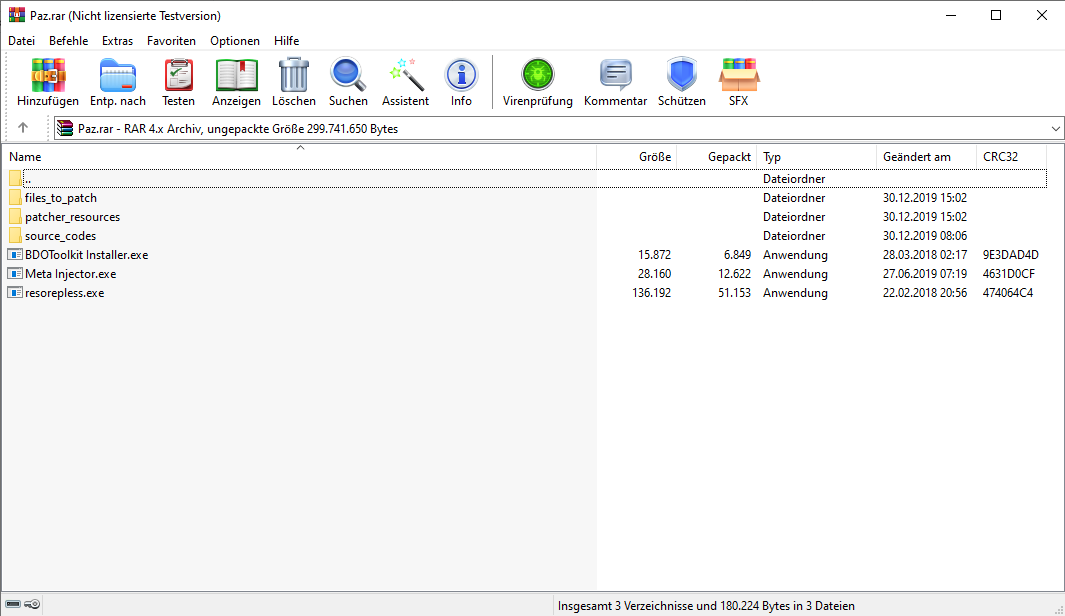The image size is (1065, 616).
Task: Run Virenprüfung virus scan
Action: (537, 82)
